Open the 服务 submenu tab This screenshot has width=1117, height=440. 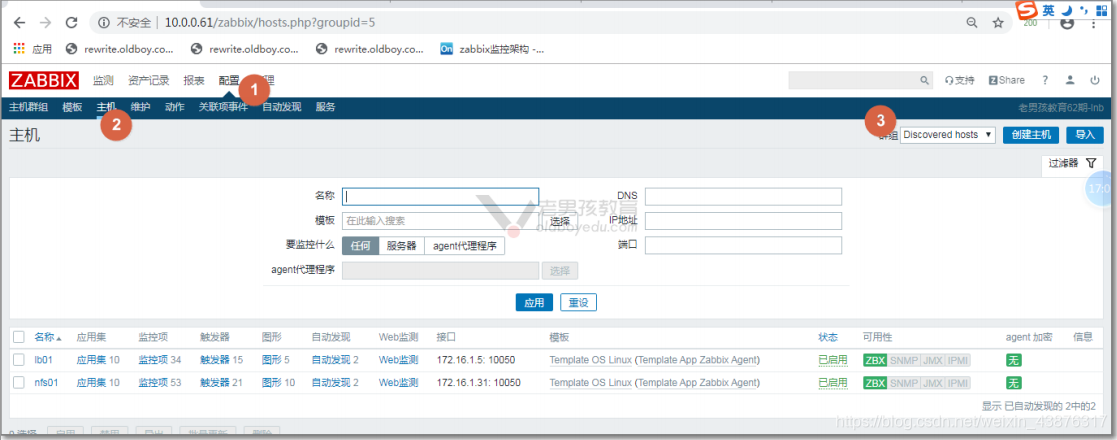click(326, 108)
